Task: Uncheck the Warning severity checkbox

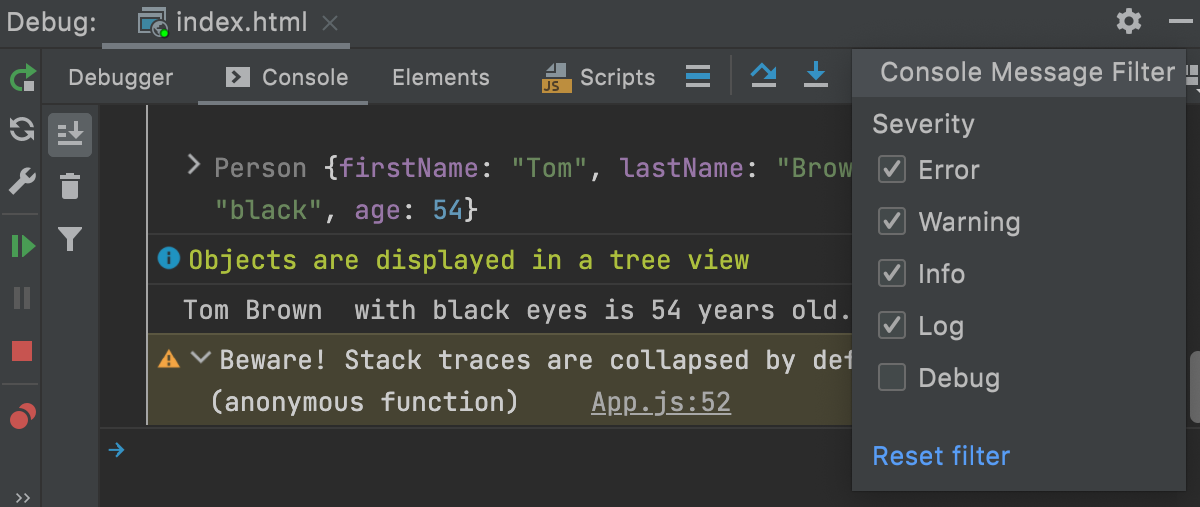Action: (x=891, y=221)
